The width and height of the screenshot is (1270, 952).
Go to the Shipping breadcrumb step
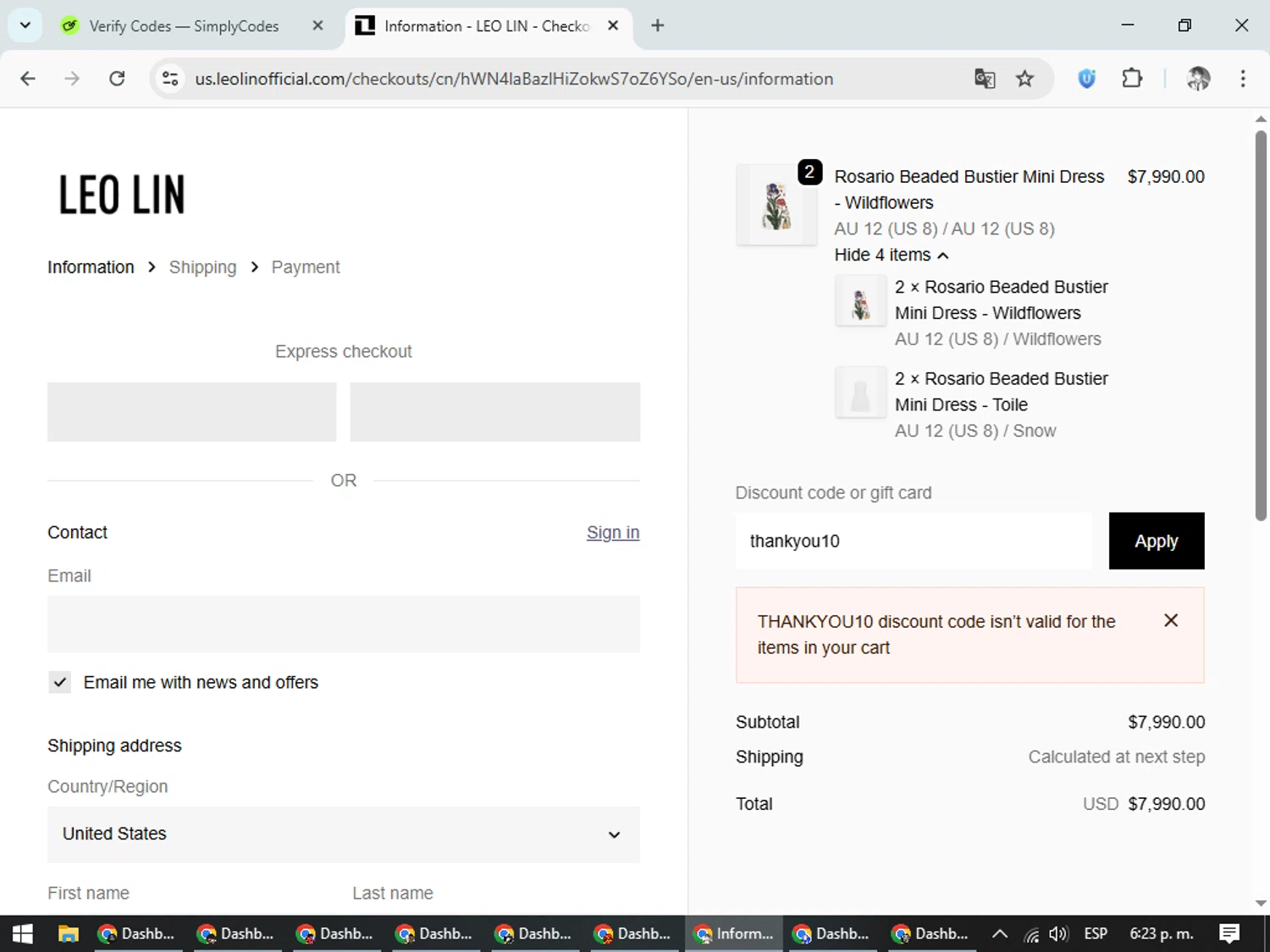pyautogui.click(x=202, y=267)
